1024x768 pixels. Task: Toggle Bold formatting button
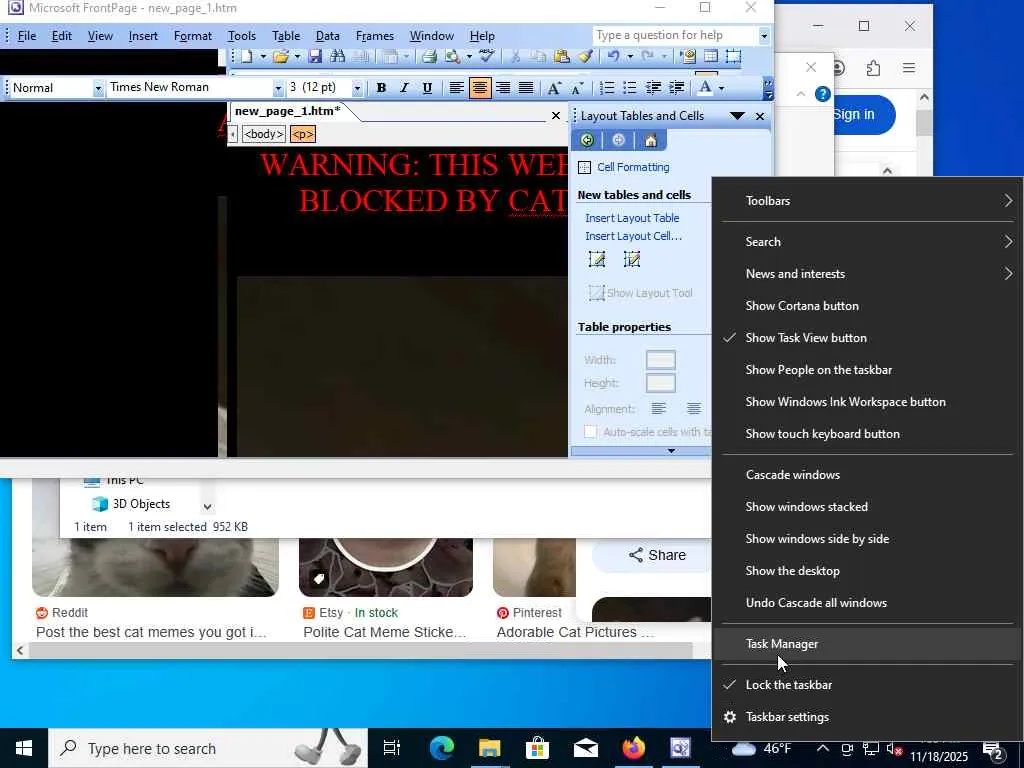pos(381,88)
